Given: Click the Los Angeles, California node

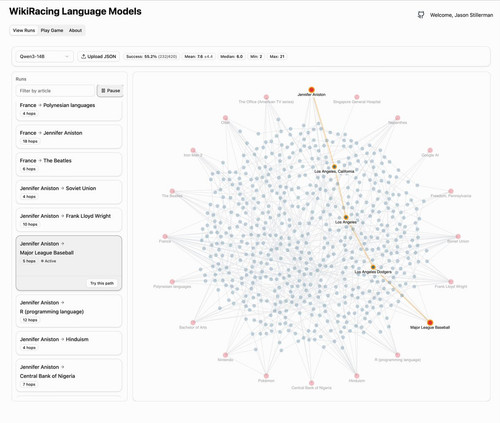Looking at the screenshot, I should [x=334, y=167].
